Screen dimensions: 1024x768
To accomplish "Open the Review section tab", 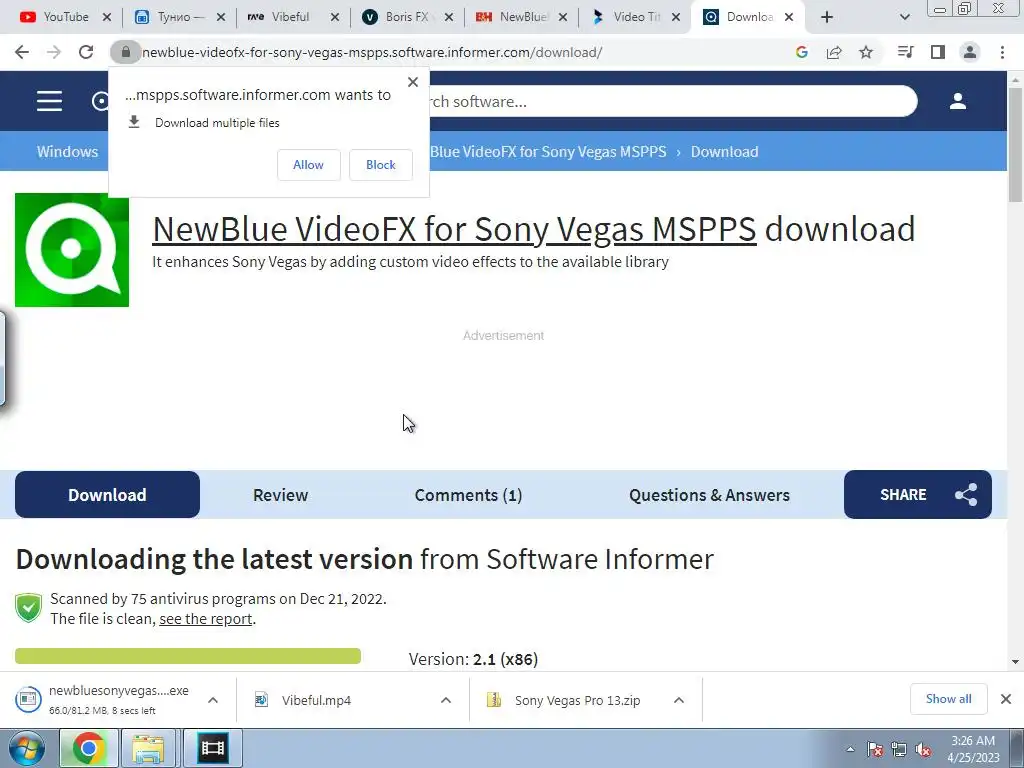I will [x=280, y=495].
